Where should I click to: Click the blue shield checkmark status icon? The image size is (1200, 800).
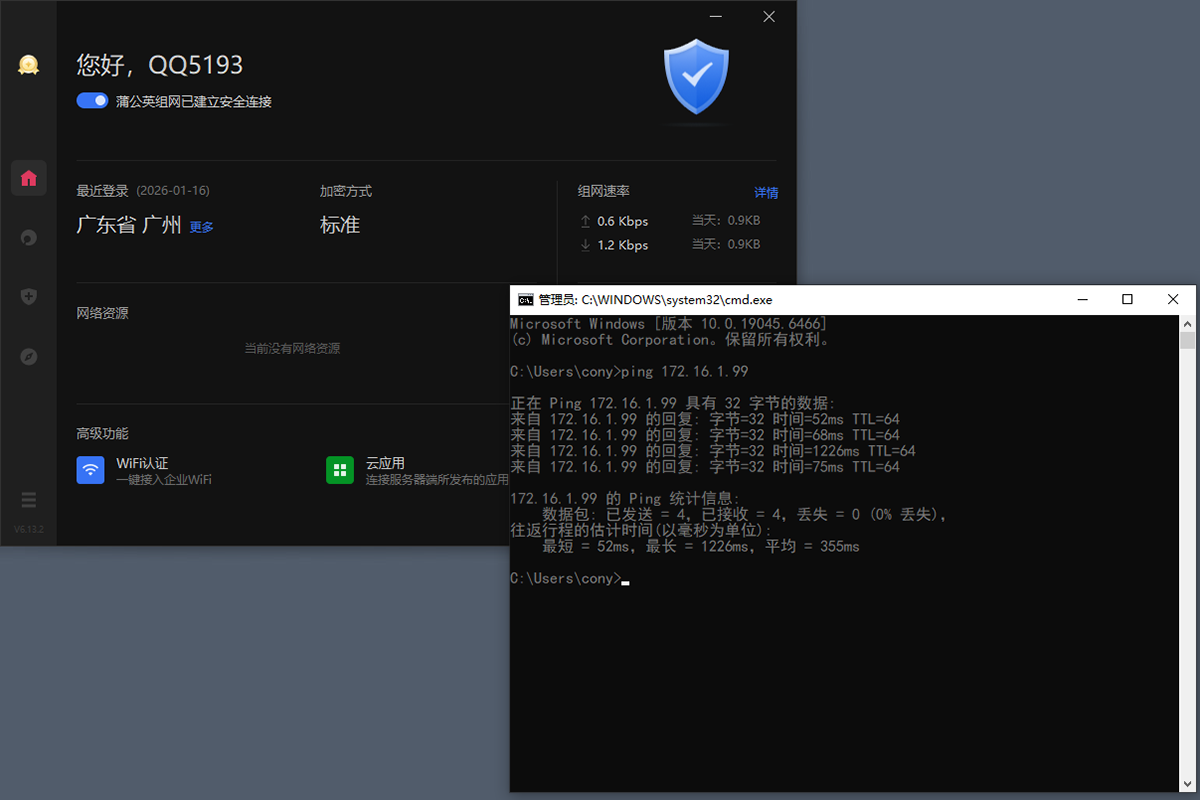point(696,77)
